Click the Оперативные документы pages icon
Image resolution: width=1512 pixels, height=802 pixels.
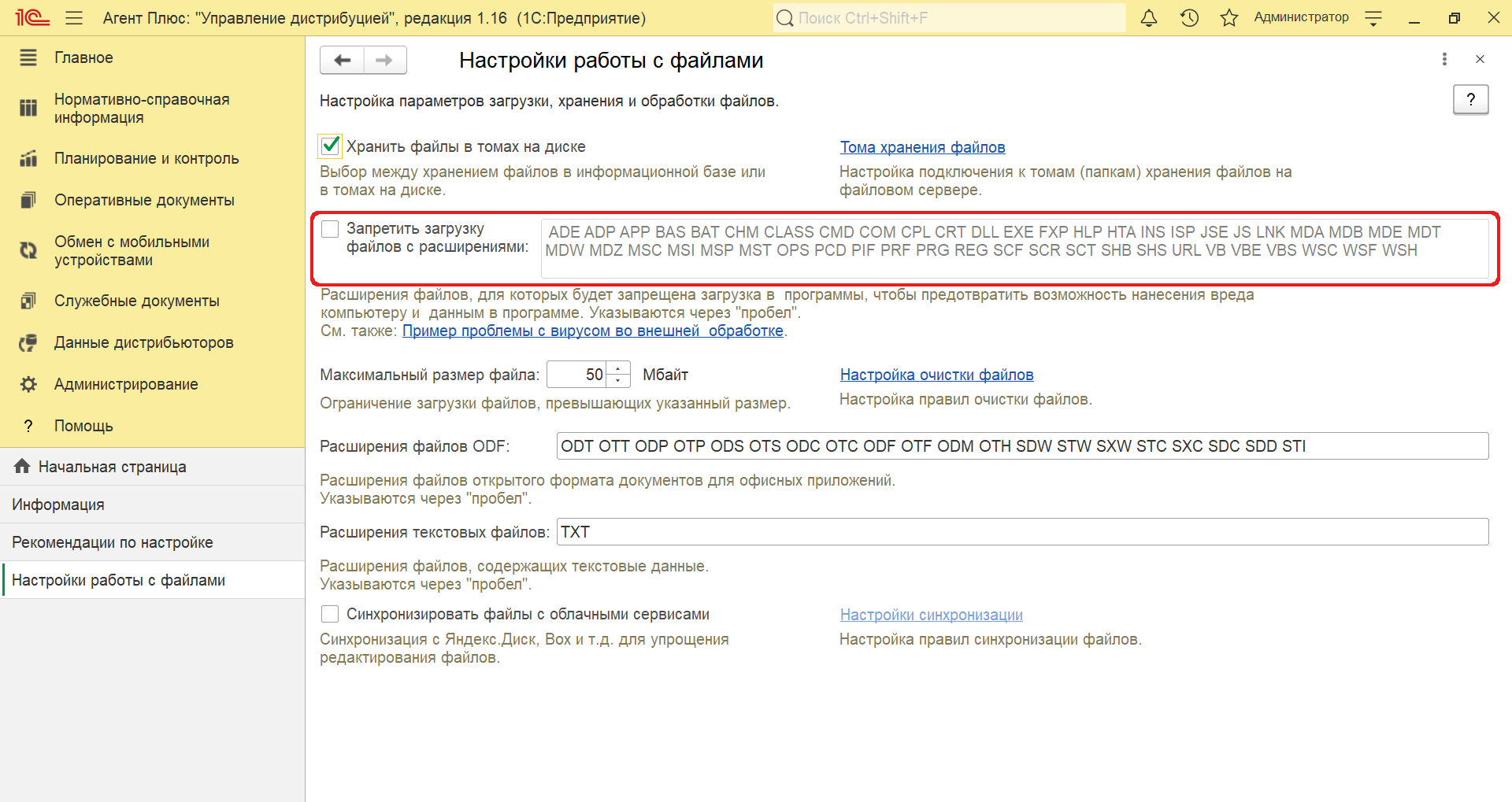[x=28, y=200]
